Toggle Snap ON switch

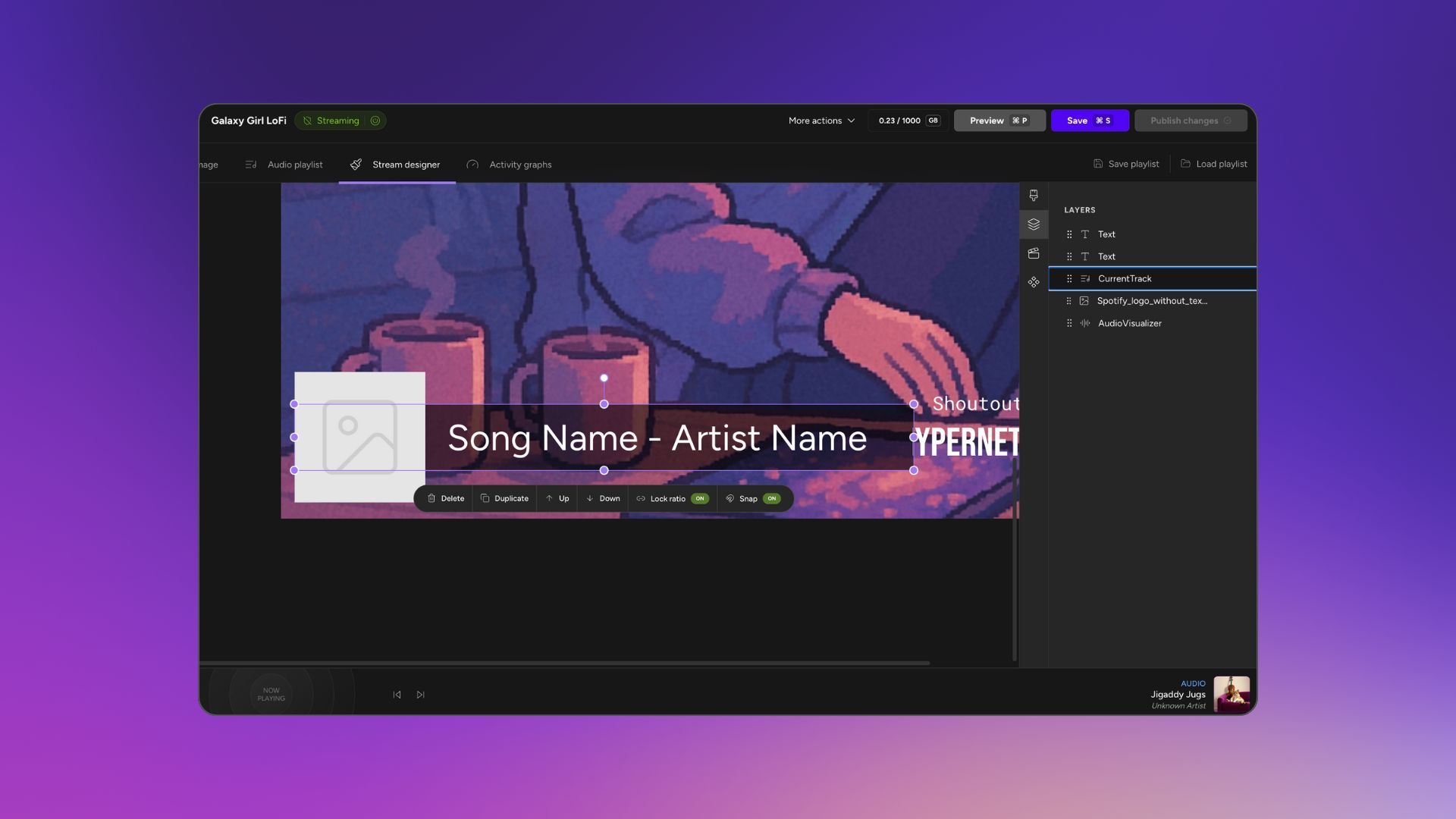click(x=772, y=499)
